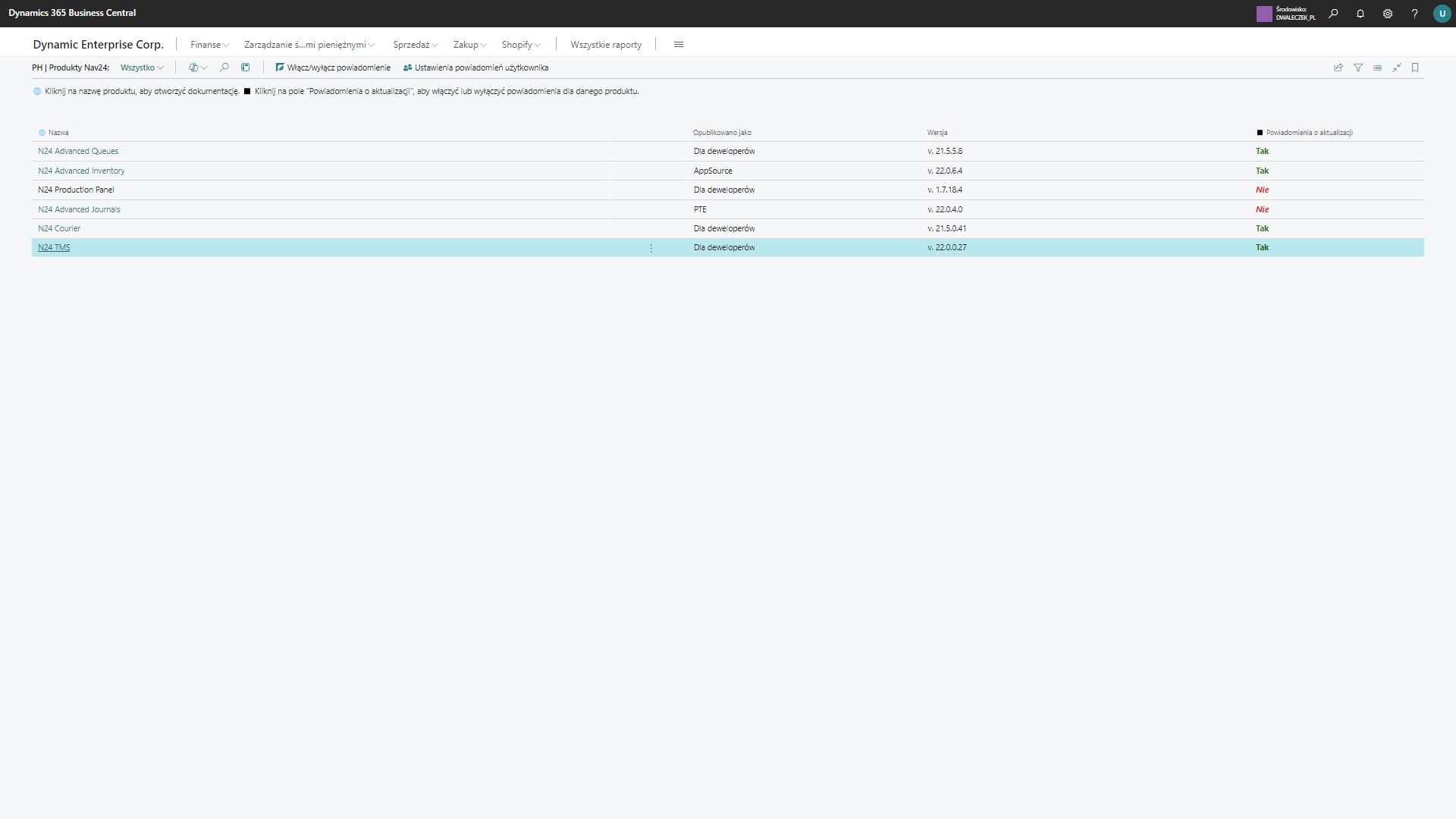Viewport: 1456px width, 819px height.
Task: Click the share page icon
Action: pyautogui.click(x=1338, y=67)
